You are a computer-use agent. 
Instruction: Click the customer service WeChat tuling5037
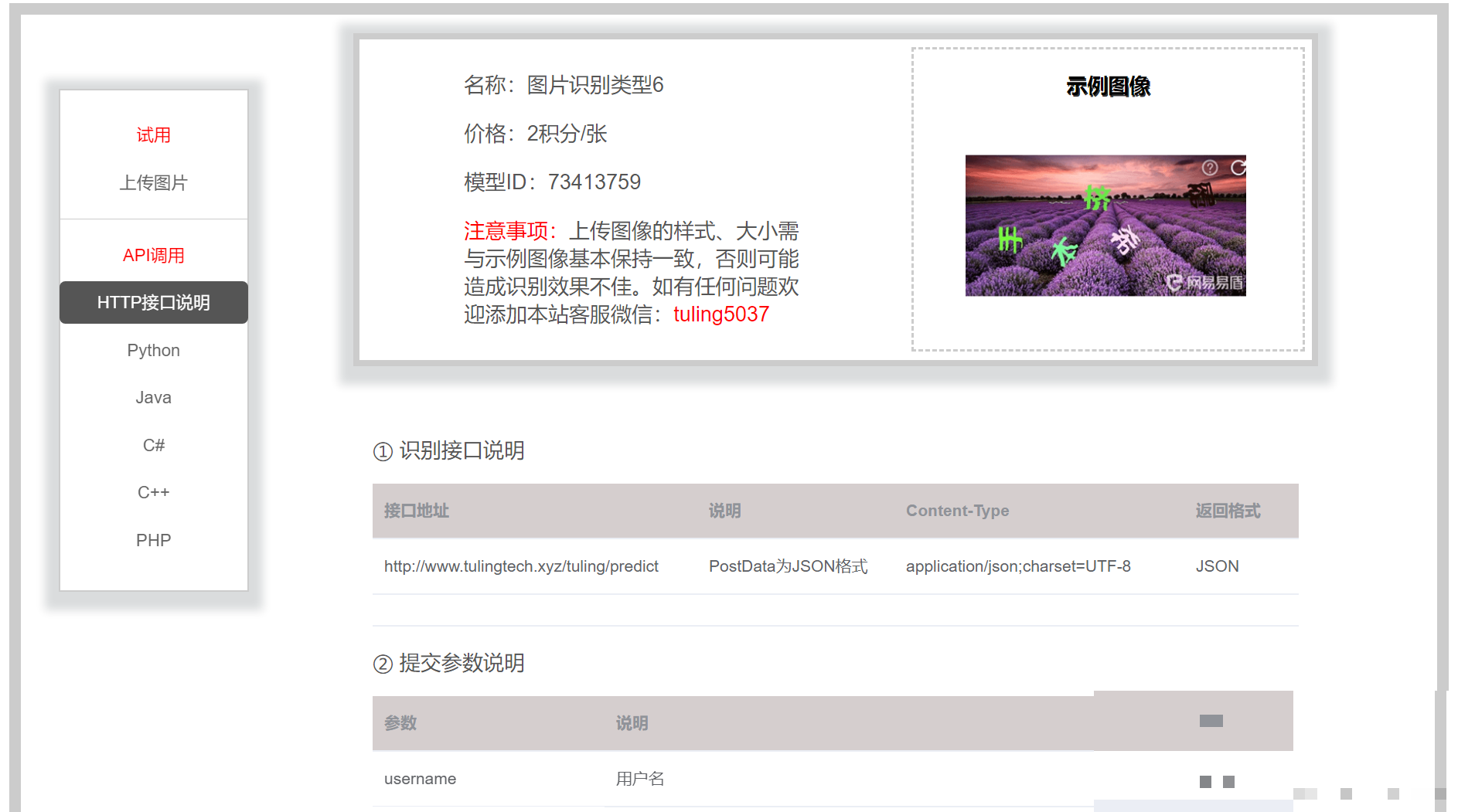[720, 314]
